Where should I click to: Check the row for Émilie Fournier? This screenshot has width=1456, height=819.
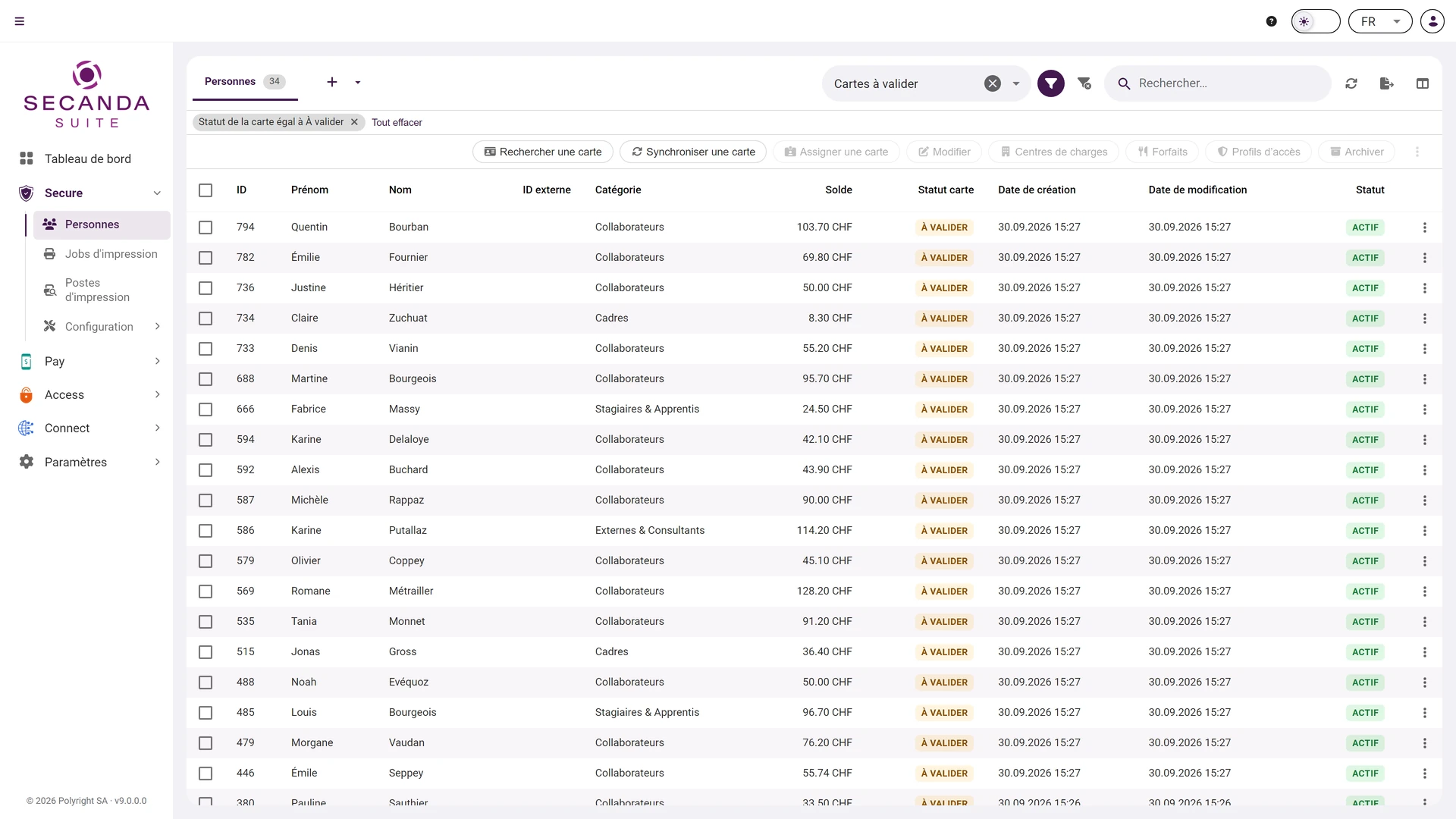tap(206, 258)
